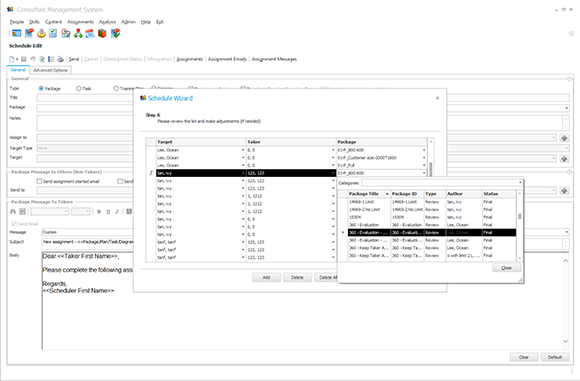Click the Save disk icon
This screenshot has width=580, height=381.
[x=24, y=59]
